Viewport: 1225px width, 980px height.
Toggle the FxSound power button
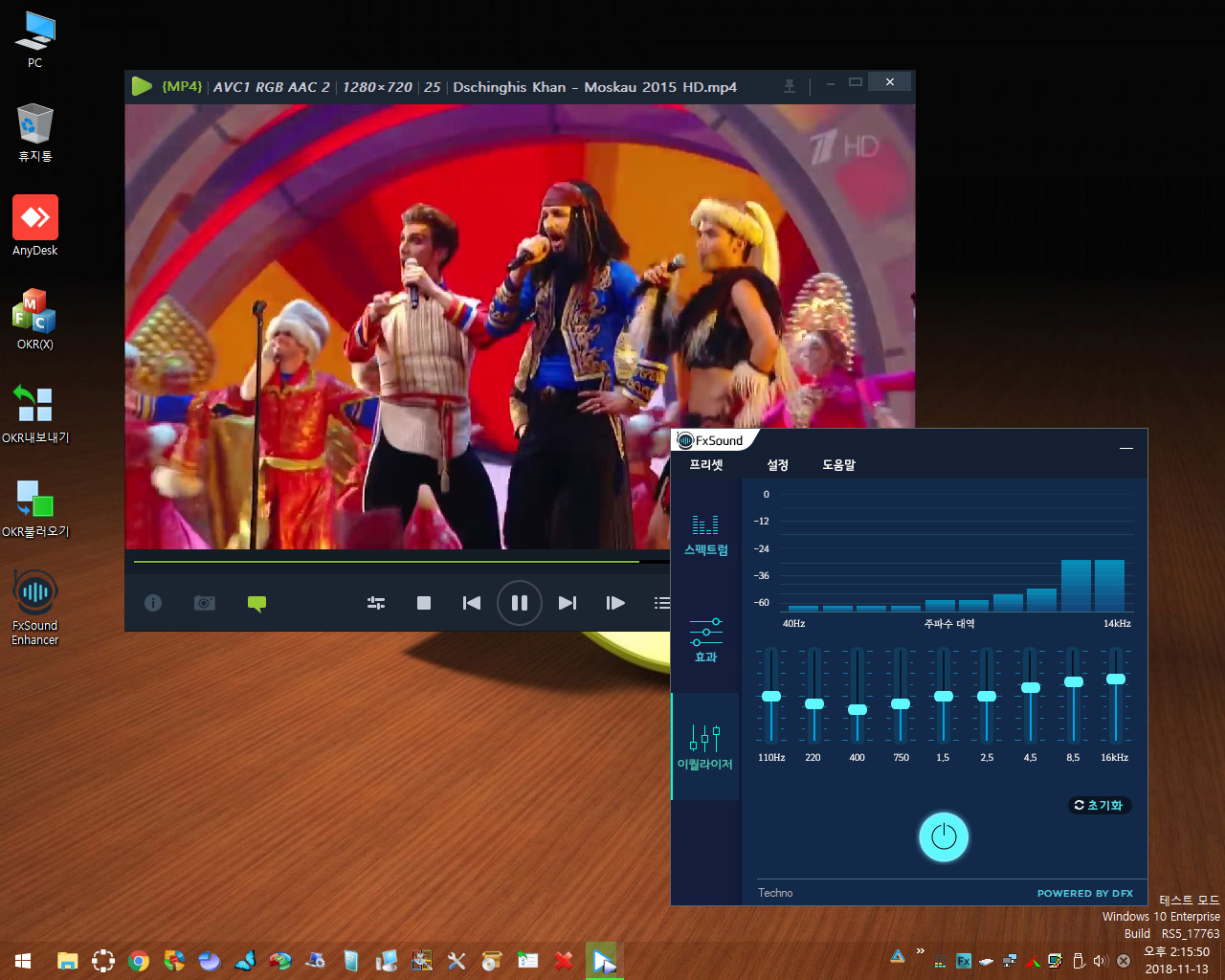coord(944,837)
